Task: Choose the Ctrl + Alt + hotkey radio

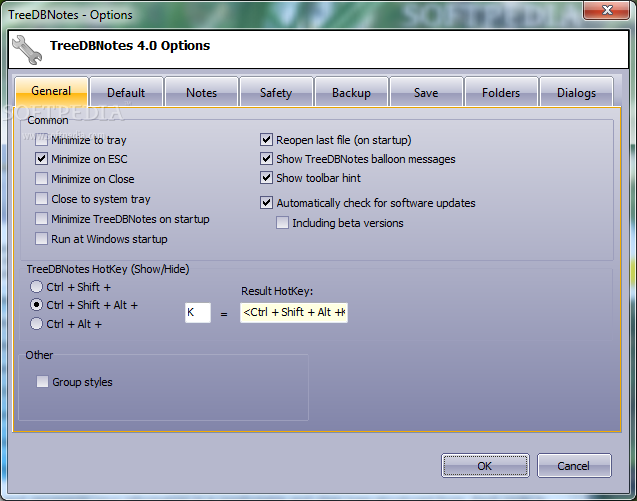Action: pos(36,324)
